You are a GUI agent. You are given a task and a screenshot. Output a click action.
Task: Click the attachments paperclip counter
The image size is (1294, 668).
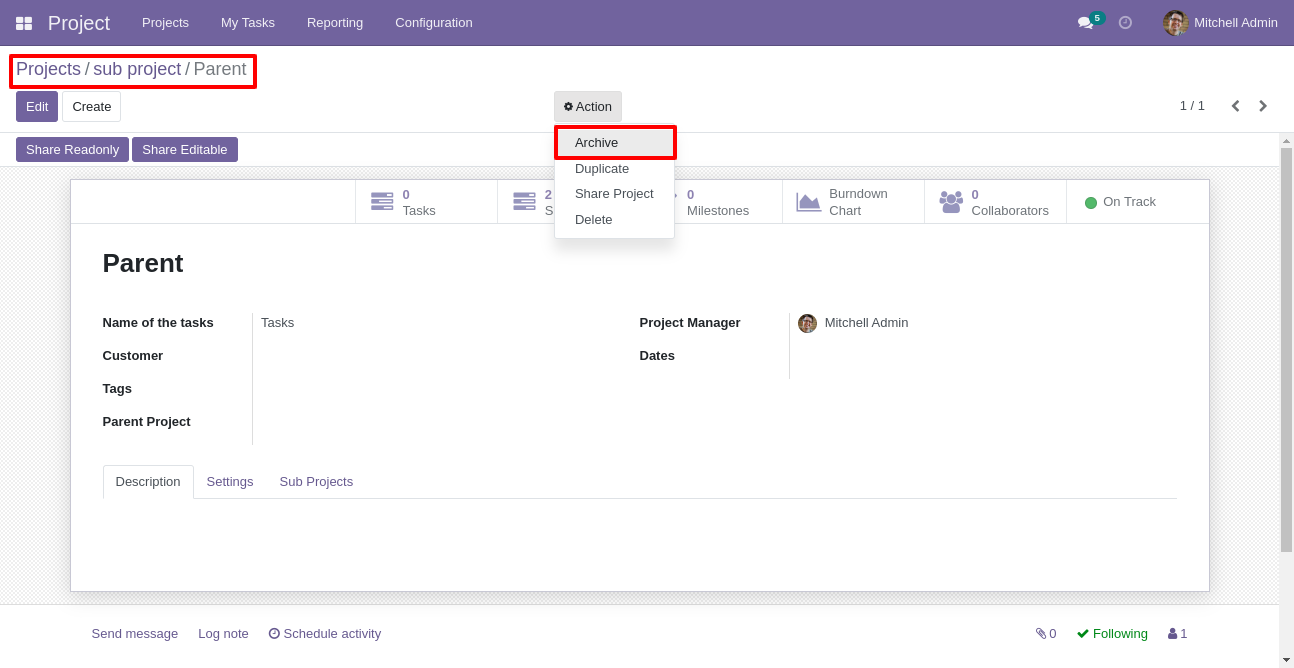(x=1046, y=633)
